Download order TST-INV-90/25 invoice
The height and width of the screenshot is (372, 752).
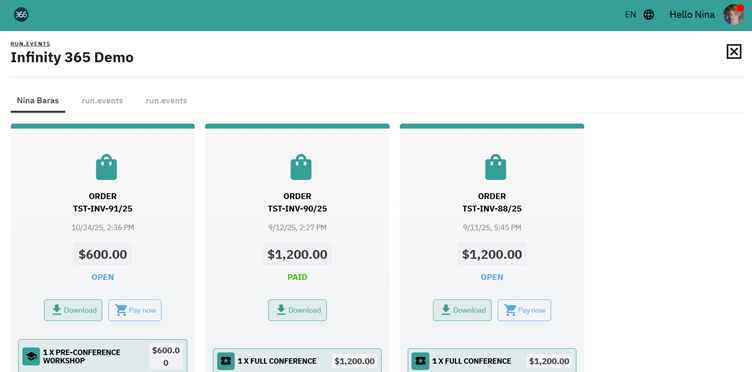[x=297, y=310]
